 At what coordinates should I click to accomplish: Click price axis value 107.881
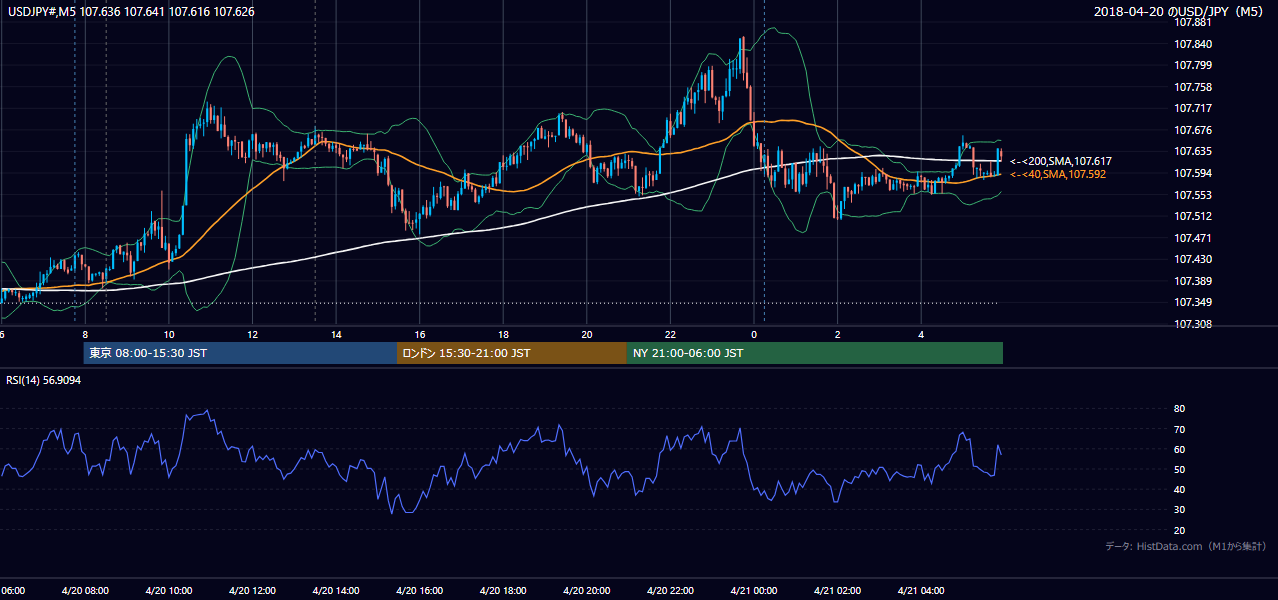[x=1195, y=22]
